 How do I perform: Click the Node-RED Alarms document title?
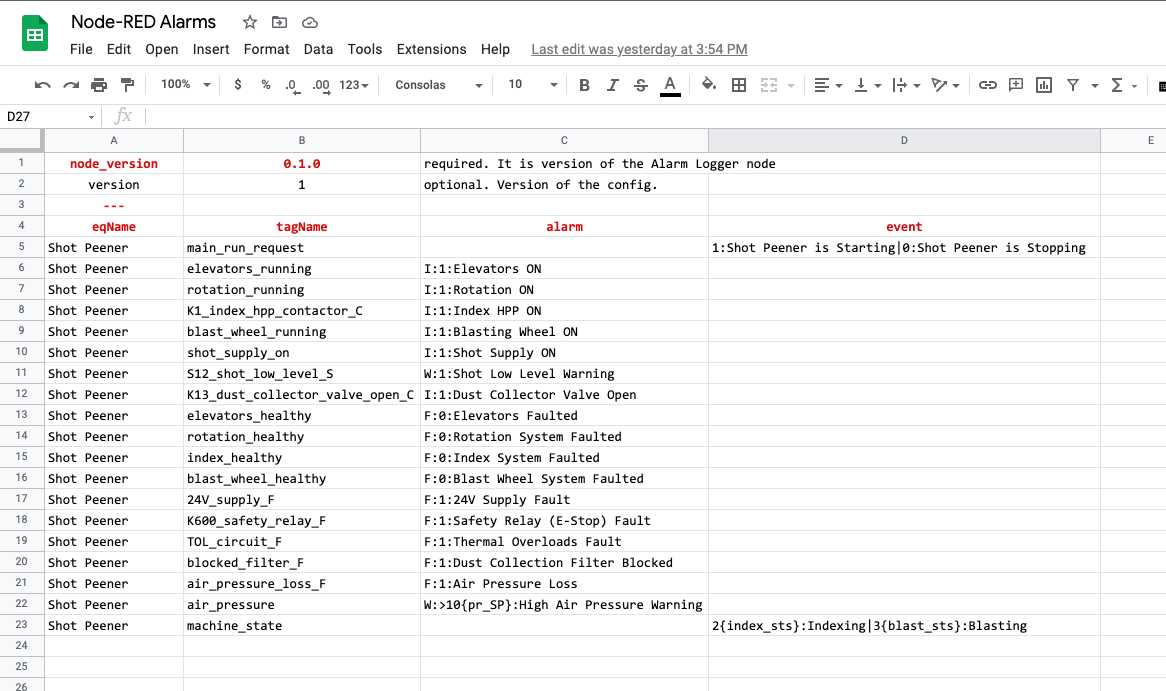(x=144, y=22)
